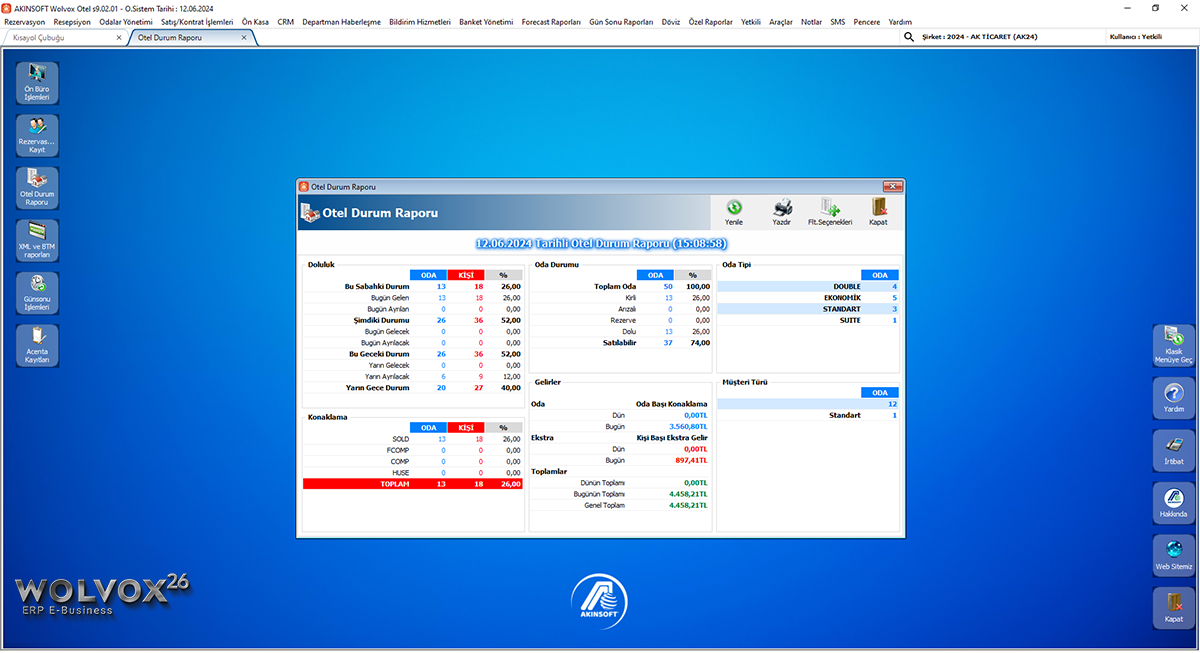Open Acenta Kayıtları sidebar icon

coord(37,345)
